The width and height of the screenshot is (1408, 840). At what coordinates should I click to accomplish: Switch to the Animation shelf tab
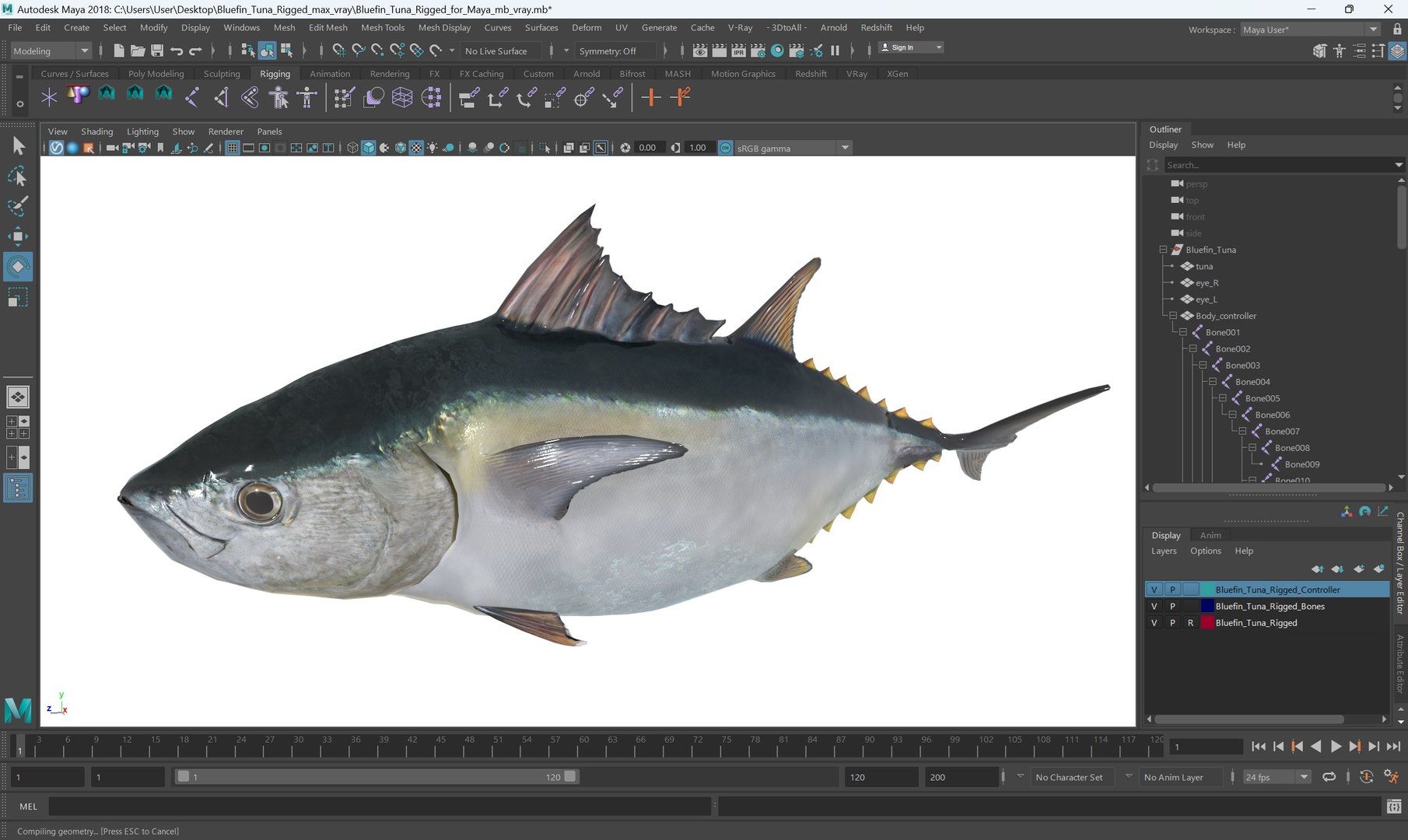pos(330,74)
